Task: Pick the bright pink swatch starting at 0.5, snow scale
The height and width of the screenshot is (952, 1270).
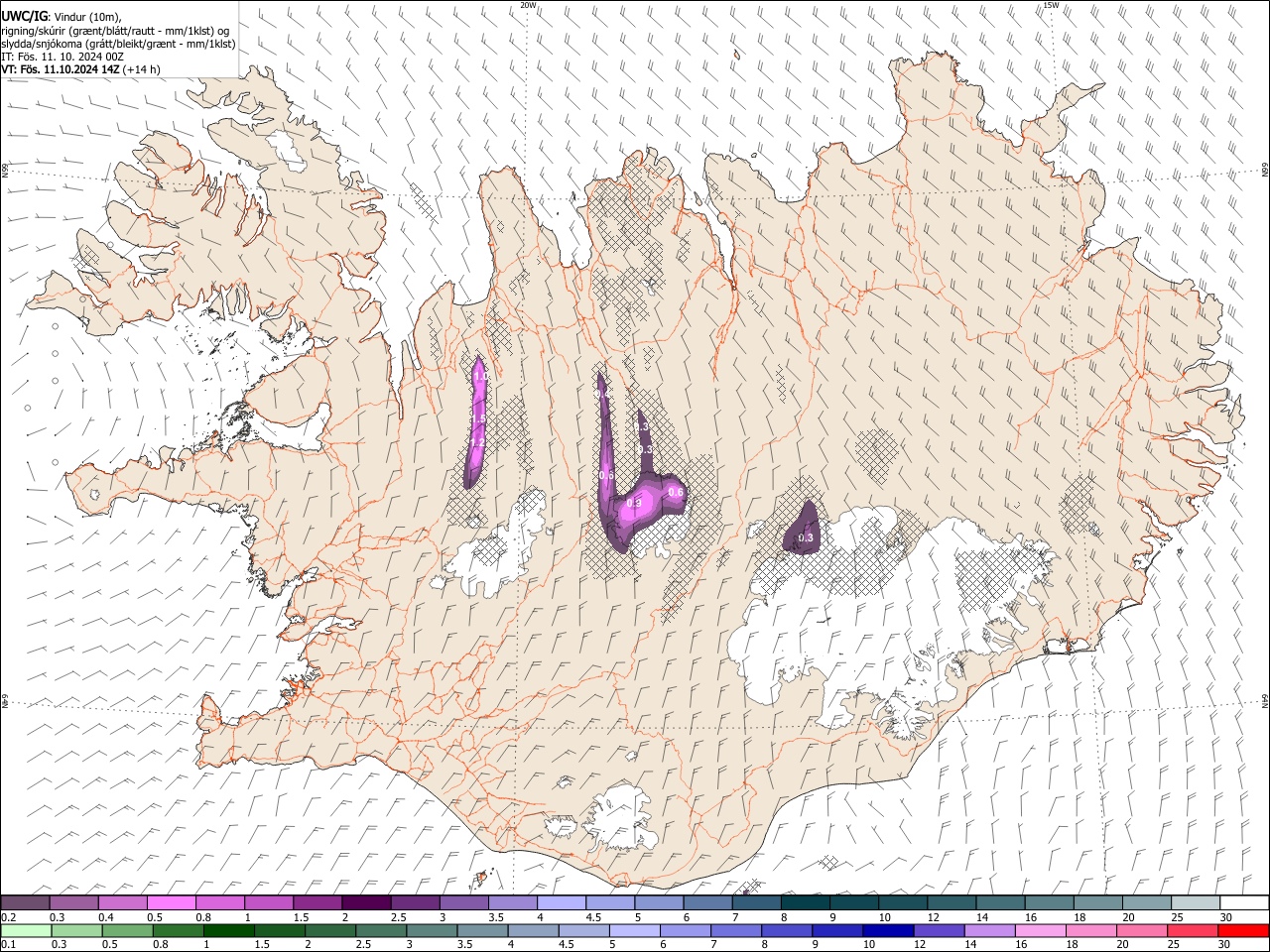Action: (171, 902)
